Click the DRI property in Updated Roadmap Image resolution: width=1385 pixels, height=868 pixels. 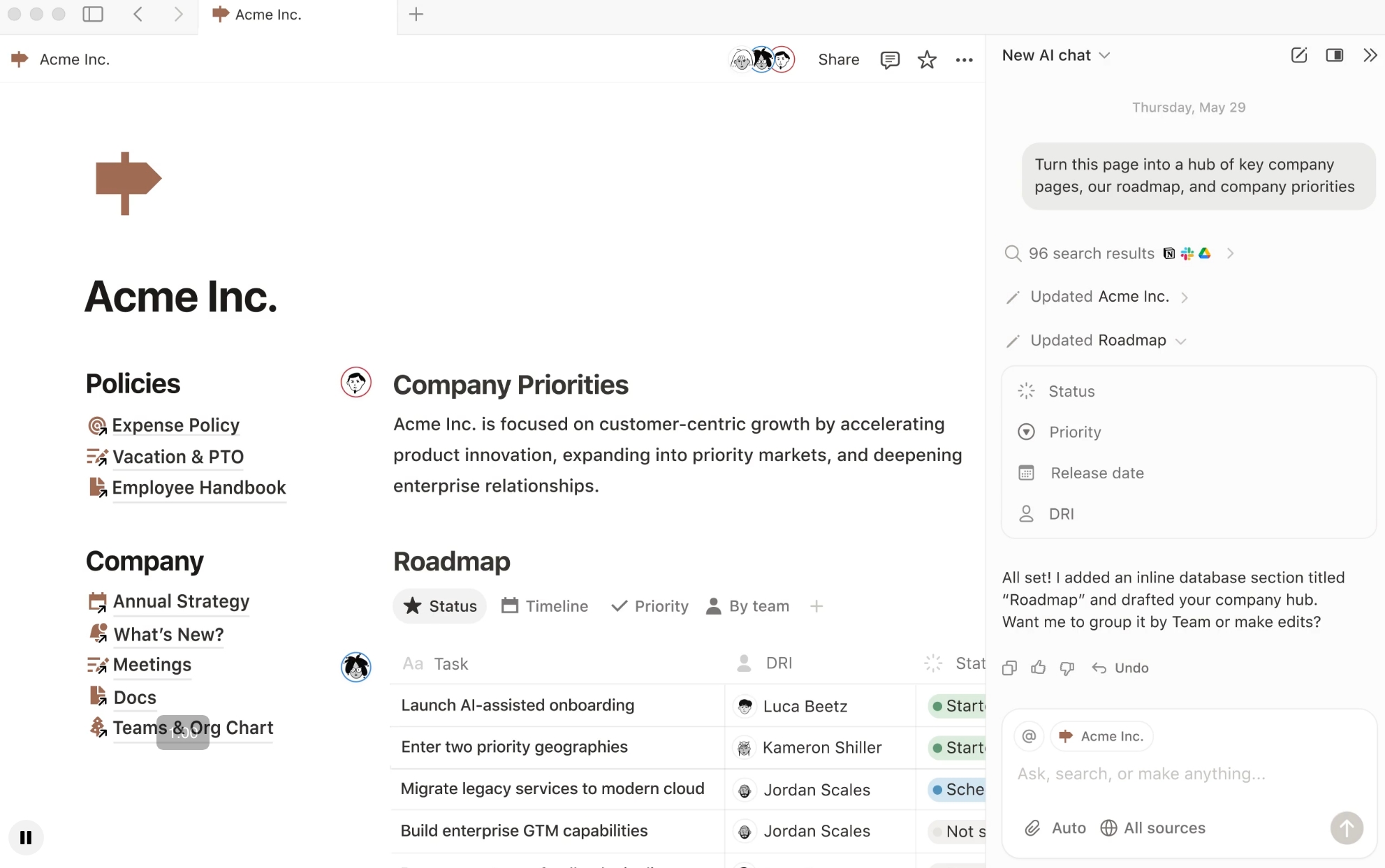tap(1189, 514)
